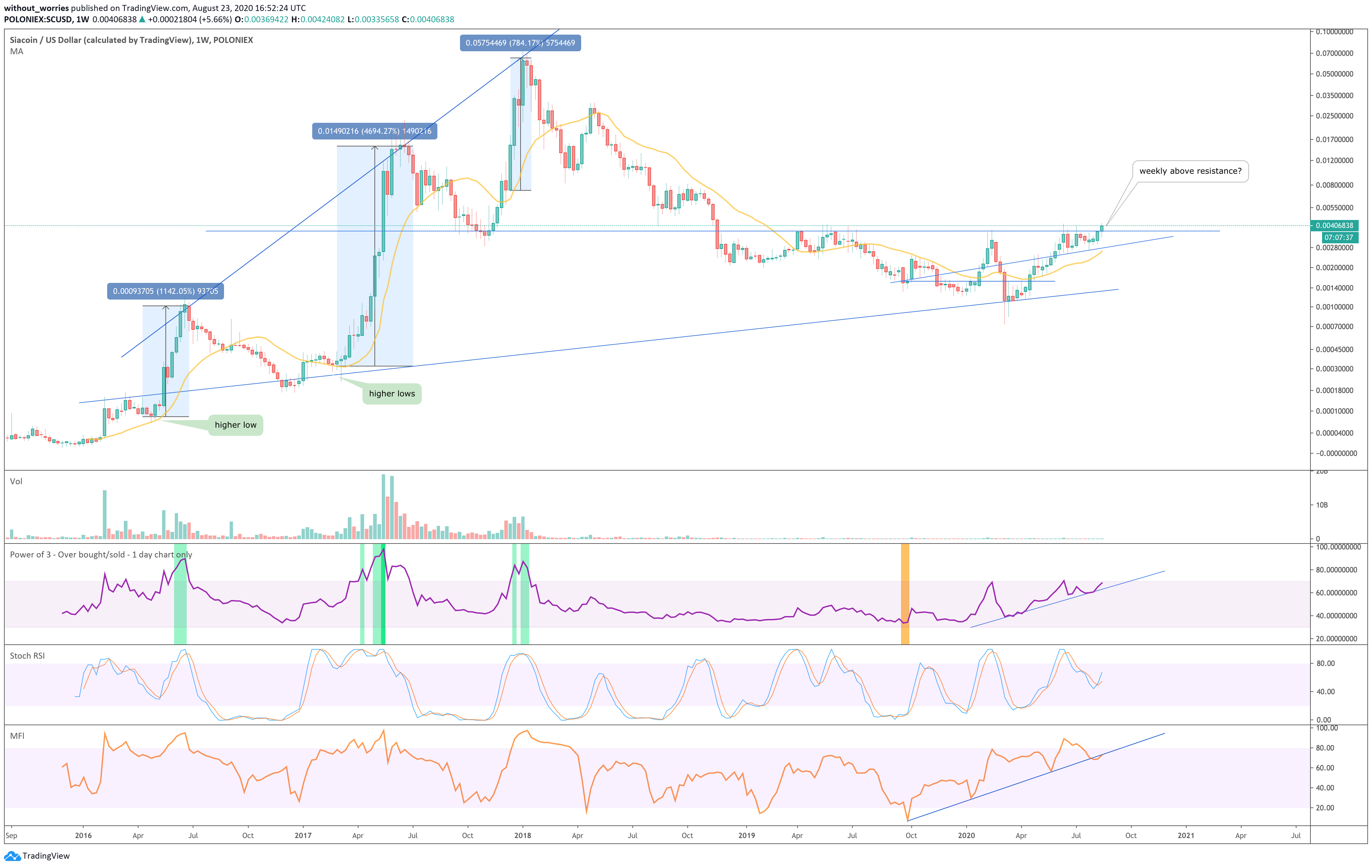Click the Vol pane label
Screen dimensions: 1372x868
[16, 481]
